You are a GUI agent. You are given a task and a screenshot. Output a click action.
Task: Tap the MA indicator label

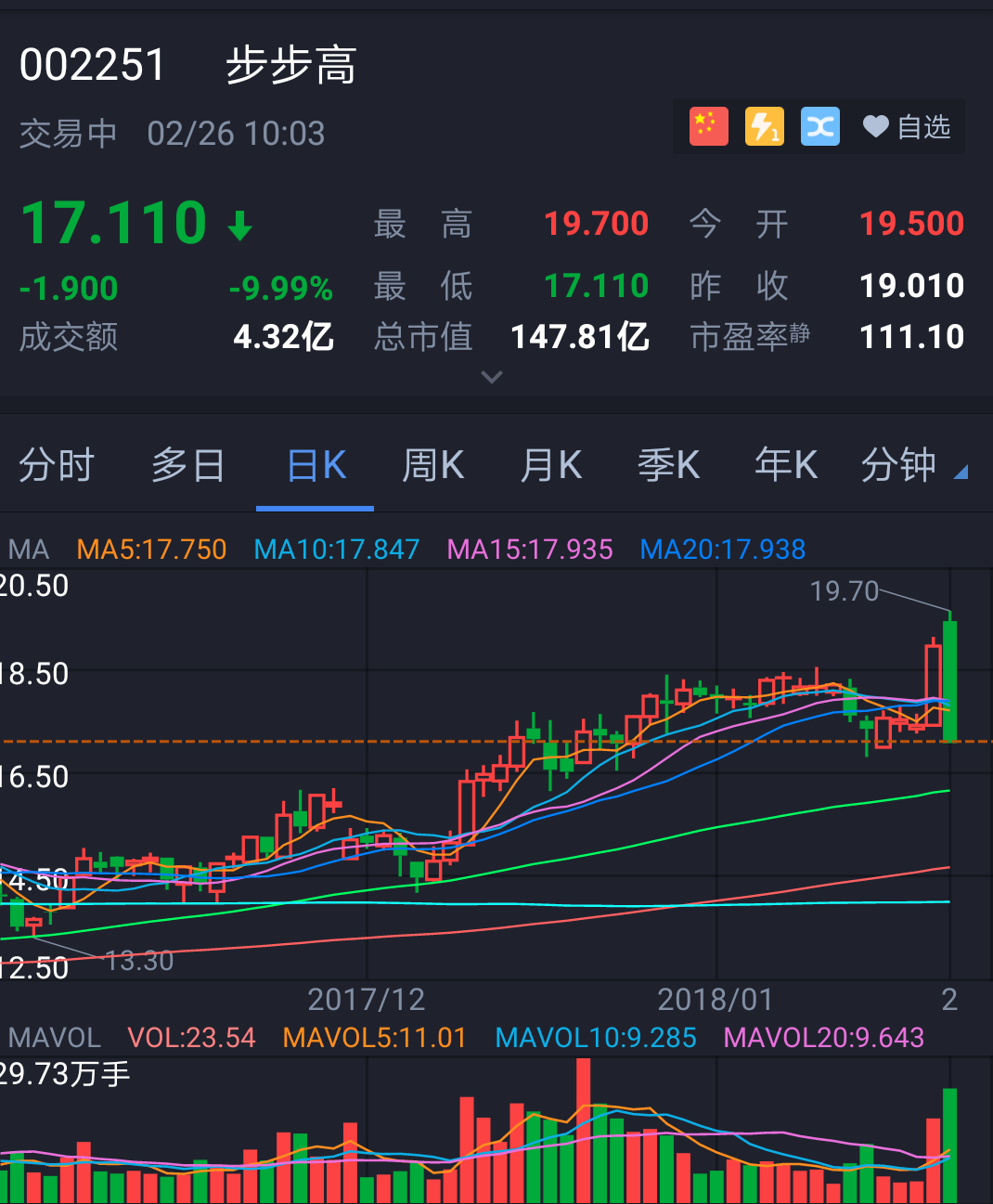point(29,550)
